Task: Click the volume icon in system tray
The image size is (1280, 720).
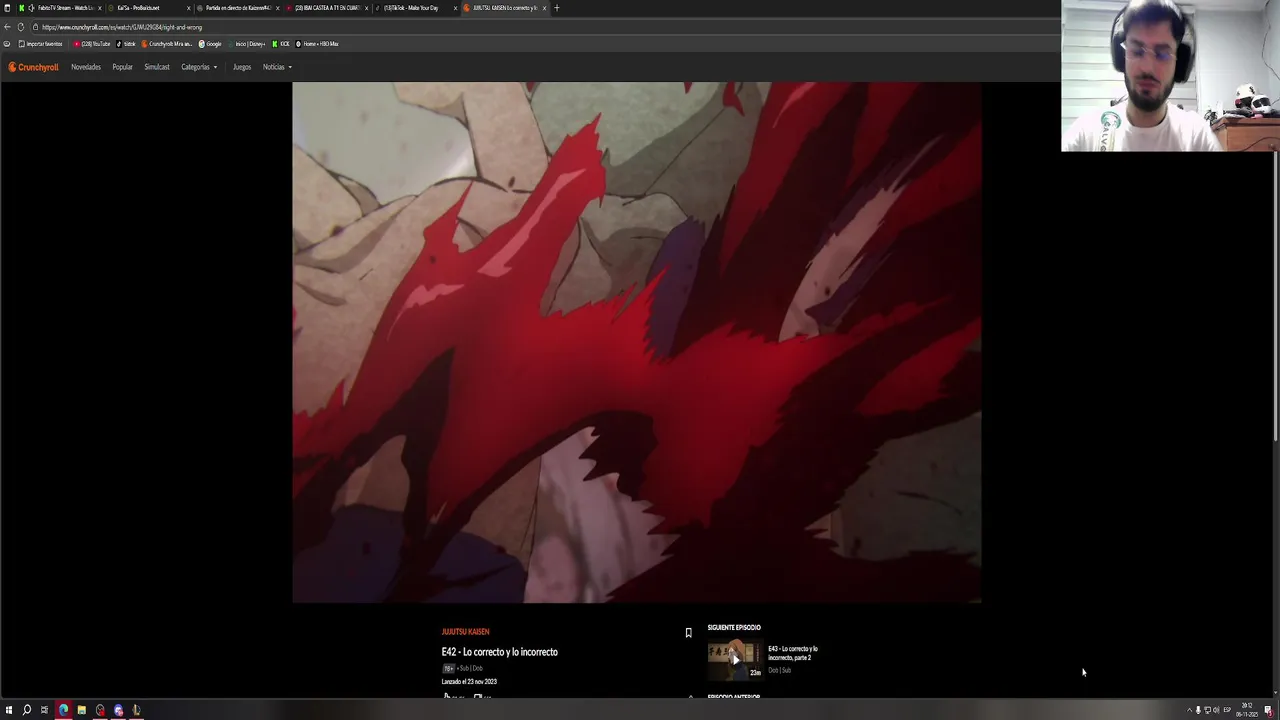Action: (1216, 710)
